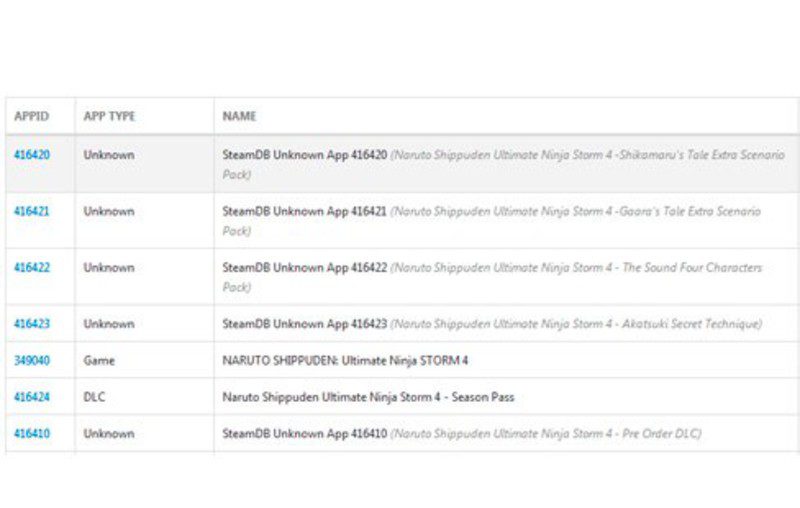Open the 349040 app ID link

click(31, 360)
